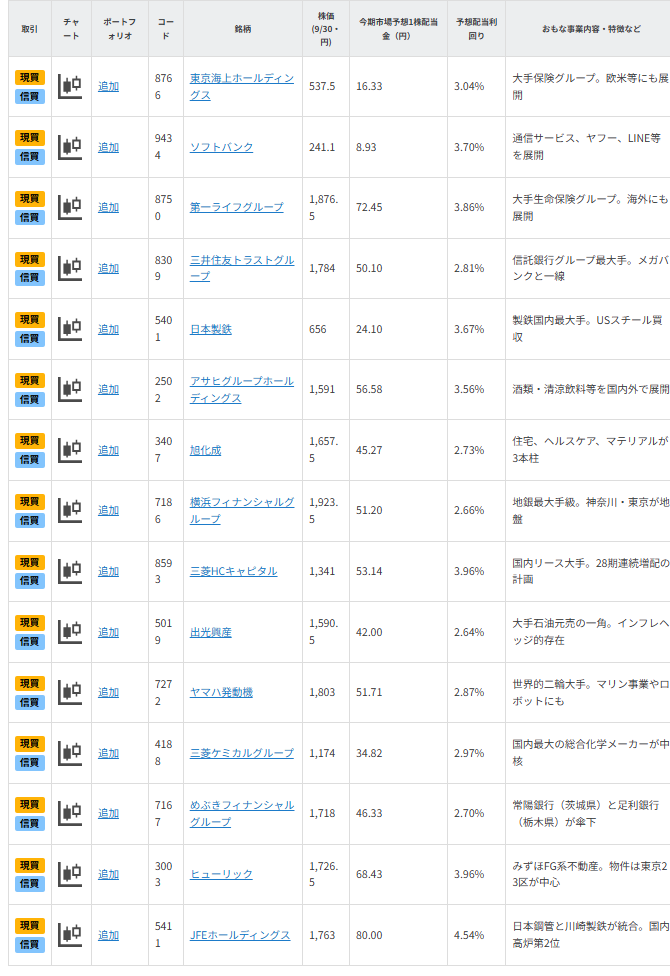Viewport: 670px width, 976px height.
Task: Click 信買 button for 出光興産
Action: 30,641
